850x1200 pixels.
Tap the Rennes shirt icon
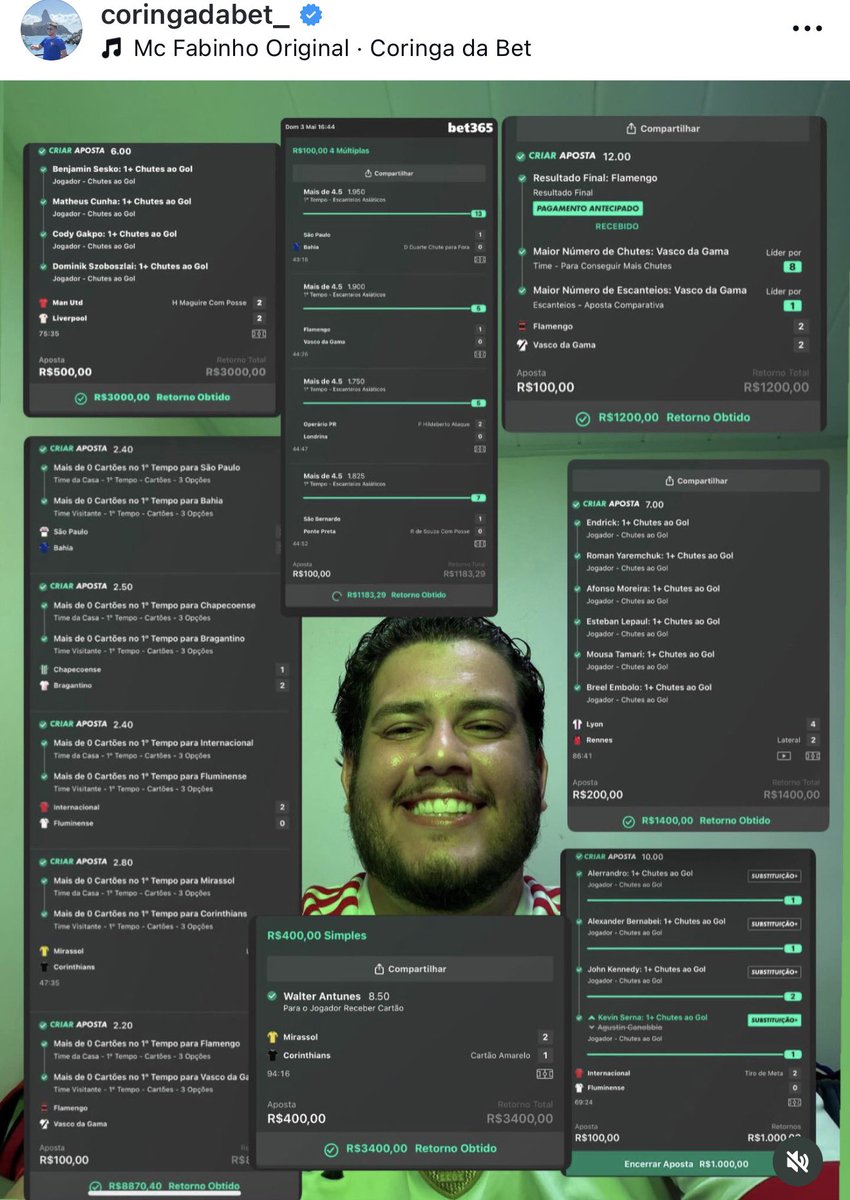click(577, 740)
